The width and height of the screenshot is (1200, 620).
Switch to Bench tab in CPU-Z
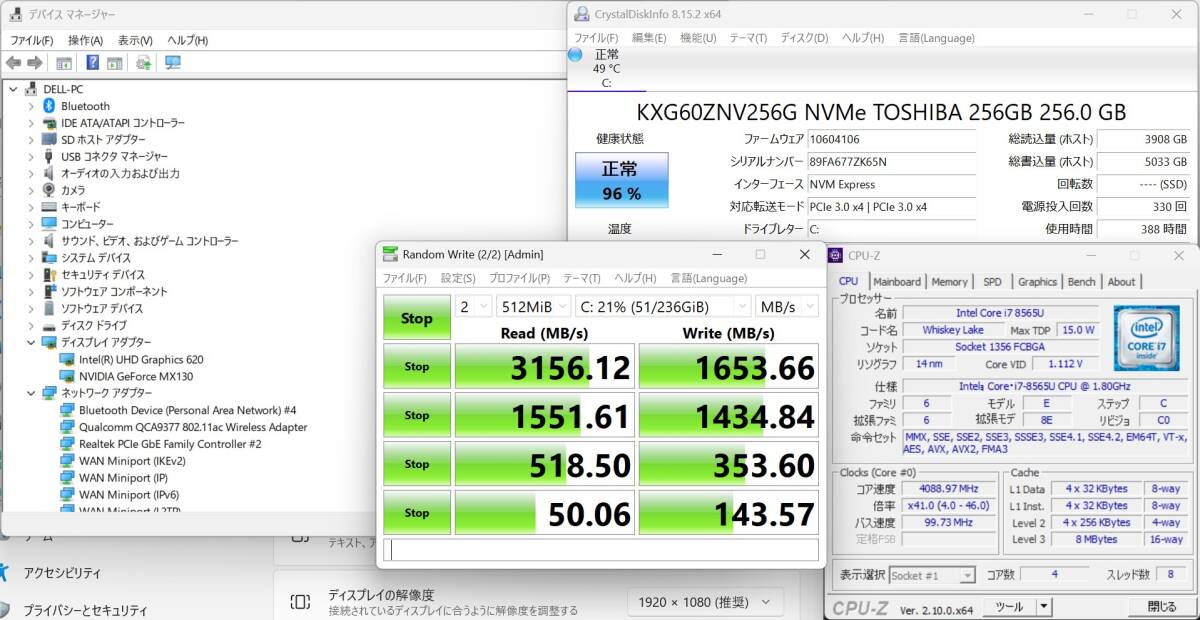(x=1082, y=282)
